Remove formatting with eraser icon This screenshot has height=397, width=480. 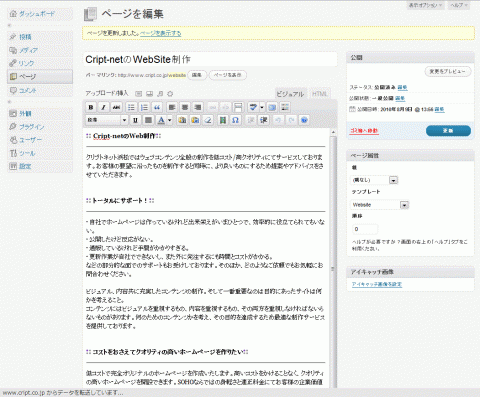pos(208,120)
